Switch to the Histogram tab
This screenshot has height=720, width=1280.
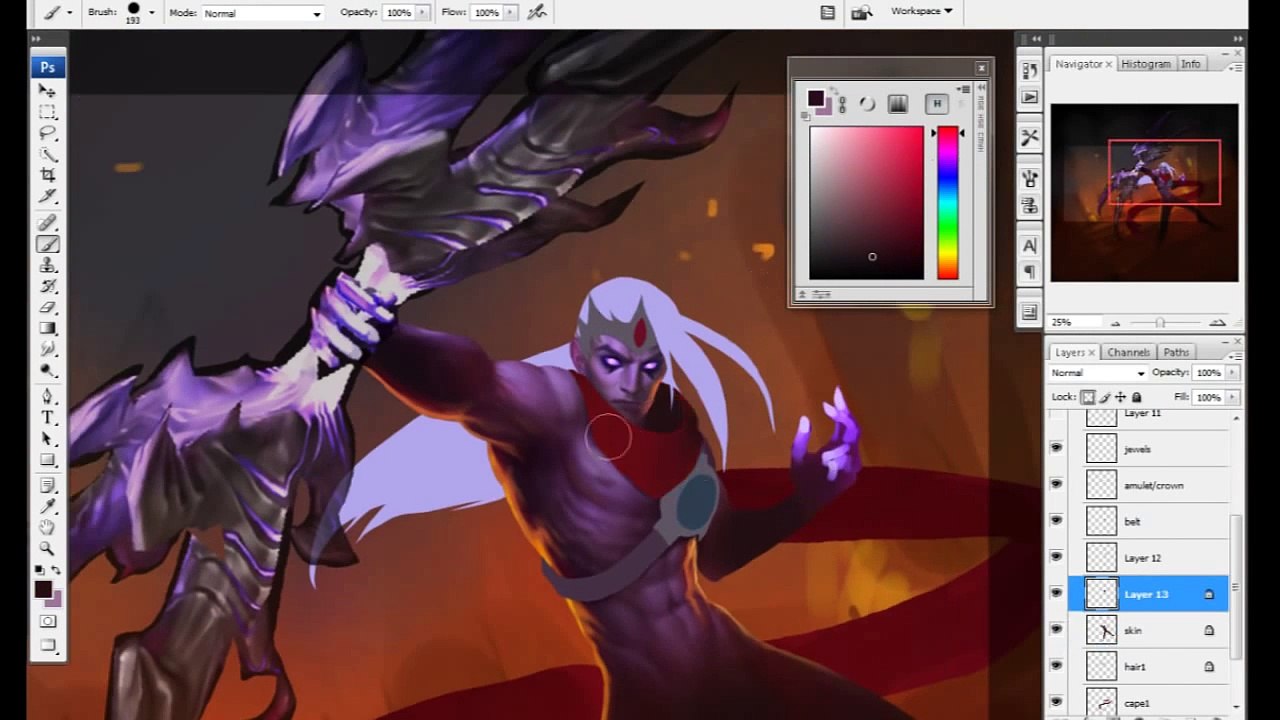point(1146,64)
